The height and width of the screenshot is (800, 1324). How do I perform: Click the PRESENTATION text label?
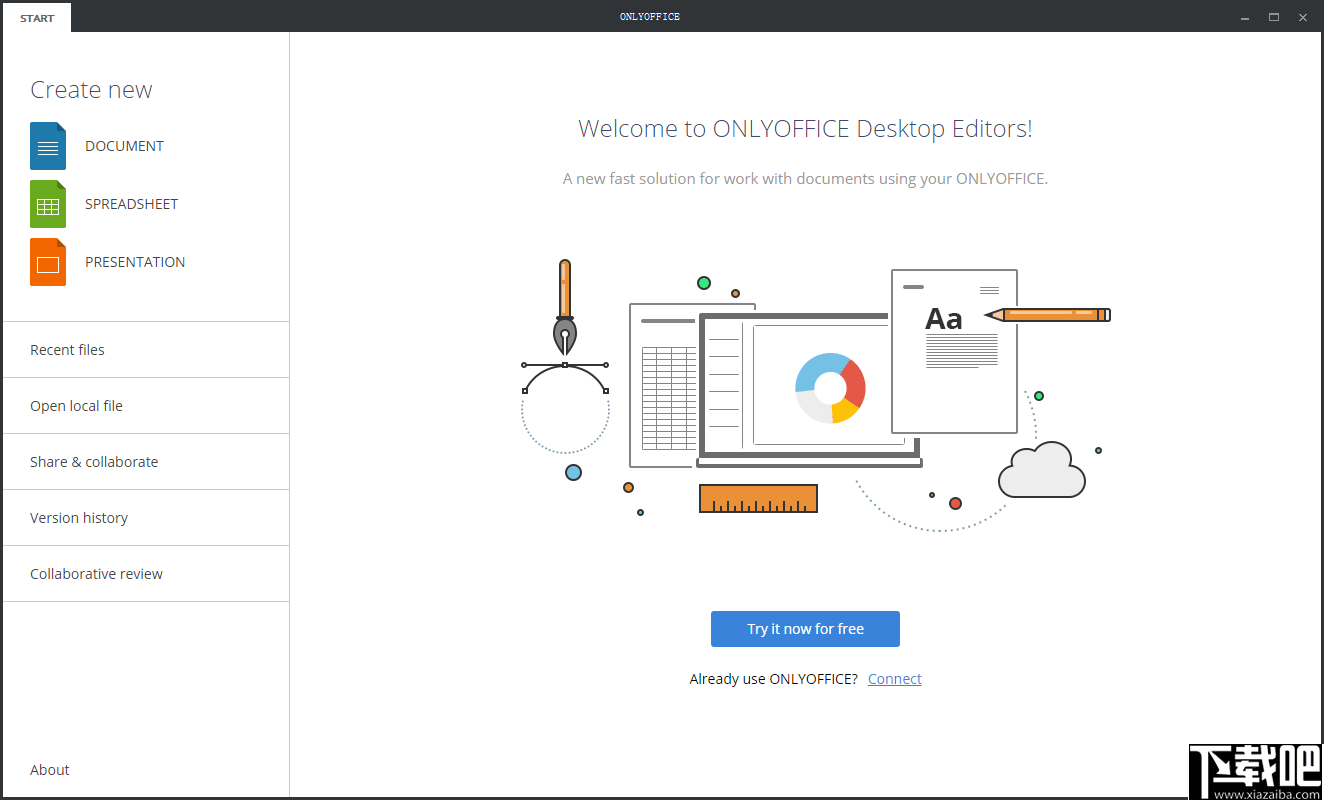point(135,261)
